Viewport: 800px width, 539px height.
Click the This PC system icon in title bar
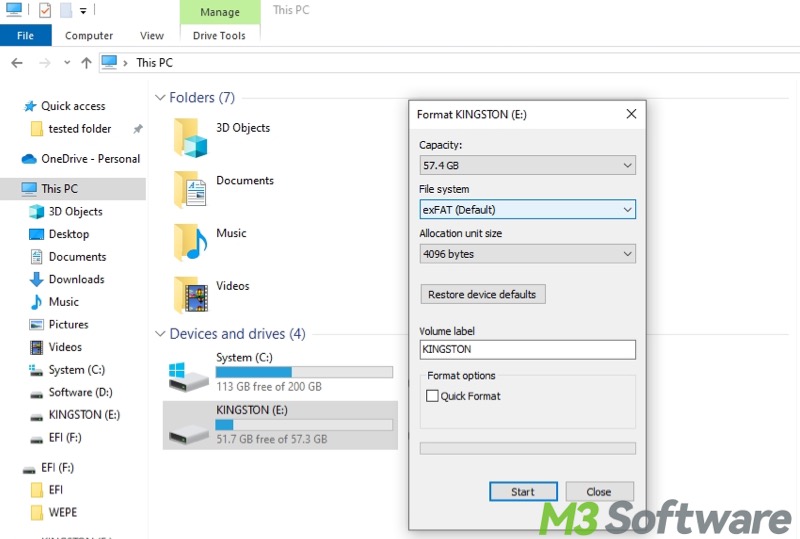(x=13, y=10)
